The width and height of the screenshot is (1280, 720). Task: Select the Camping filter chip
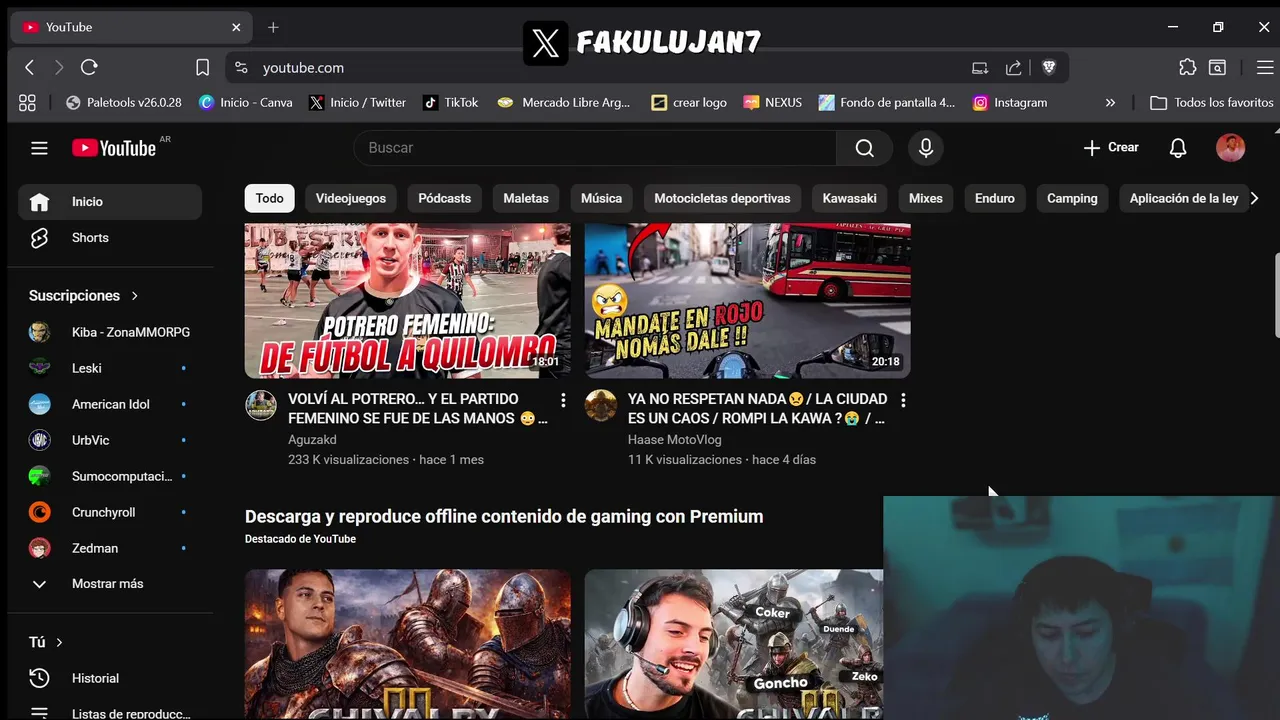click(x=1072, y=198)
